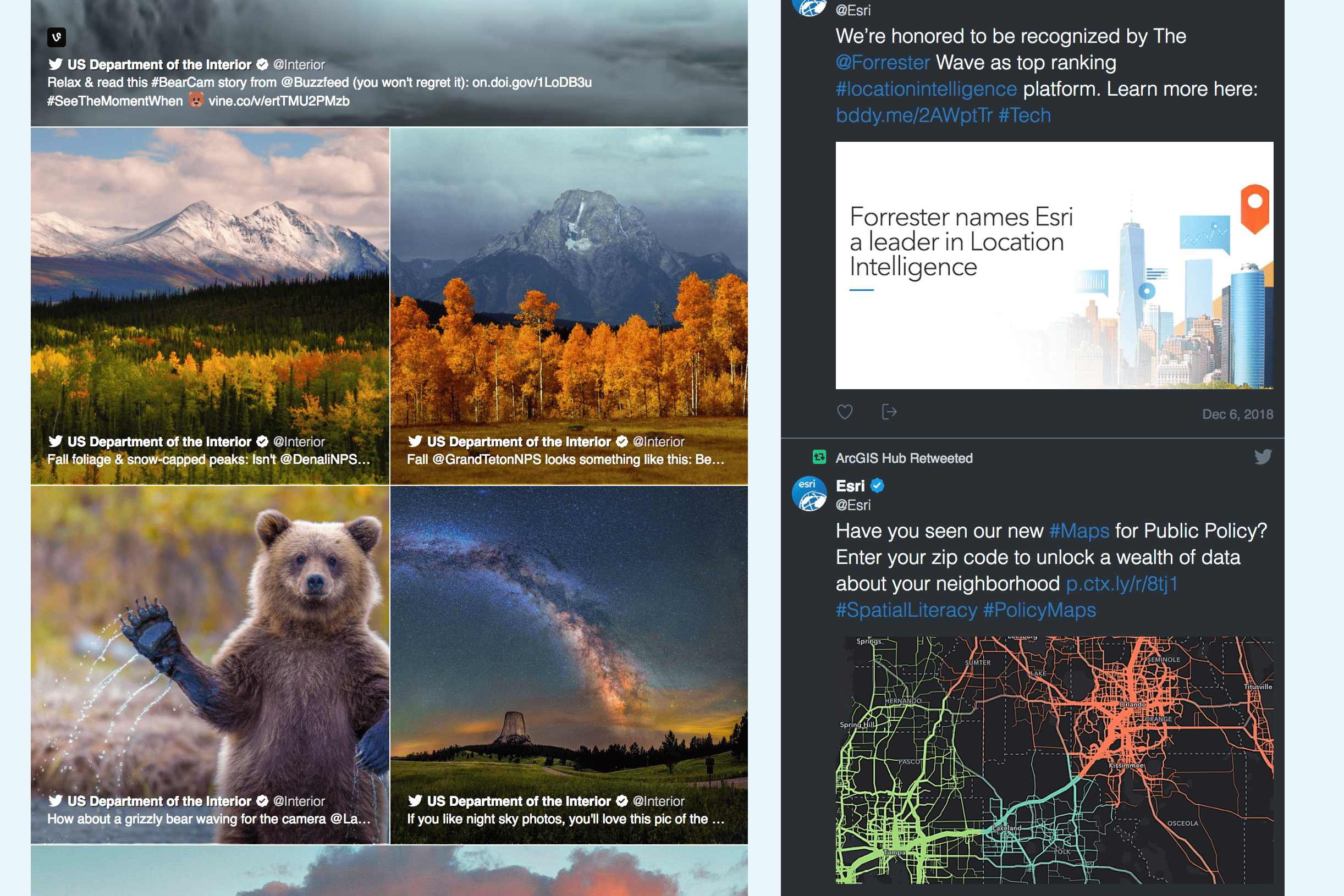Open the Forrester names Esri leader card image
The height and width of the screenshot is (896, 1344).
1054,266
